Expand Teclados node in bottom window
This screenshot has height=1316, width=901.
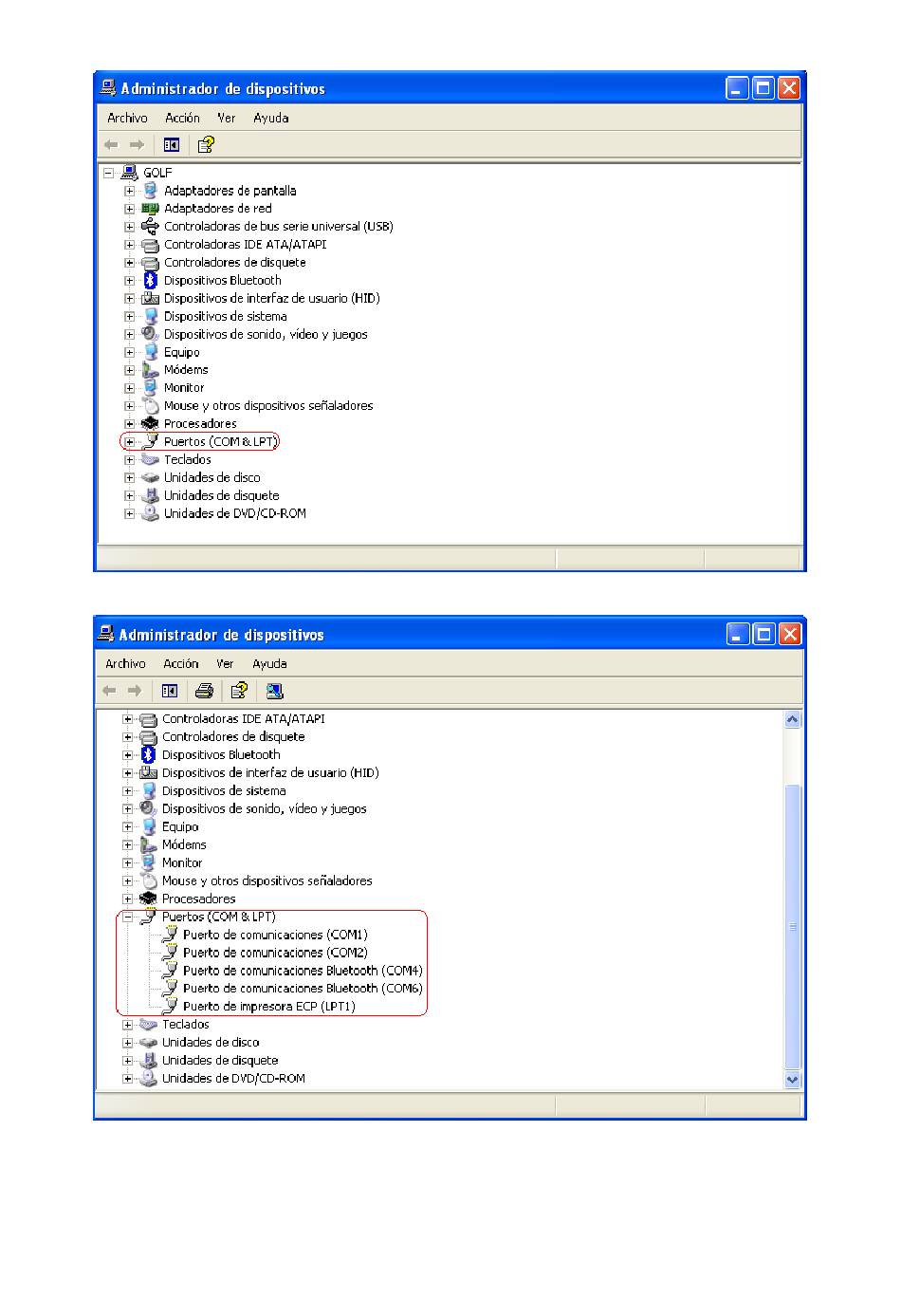(128, 1025)
